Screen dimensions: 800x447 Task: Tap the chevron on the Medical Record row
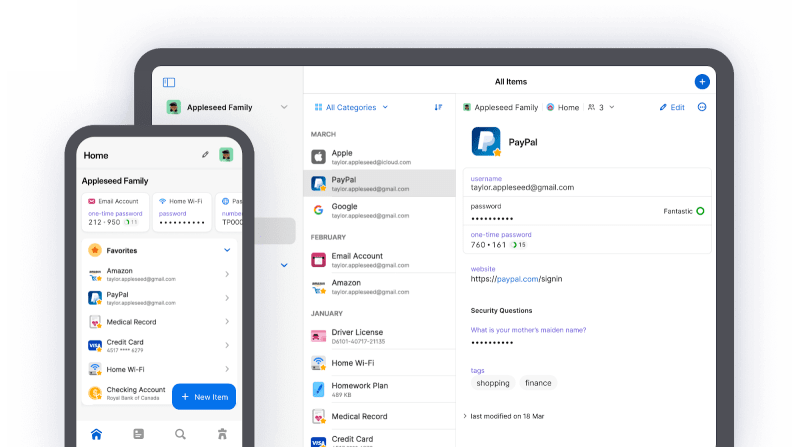[227, 322]
